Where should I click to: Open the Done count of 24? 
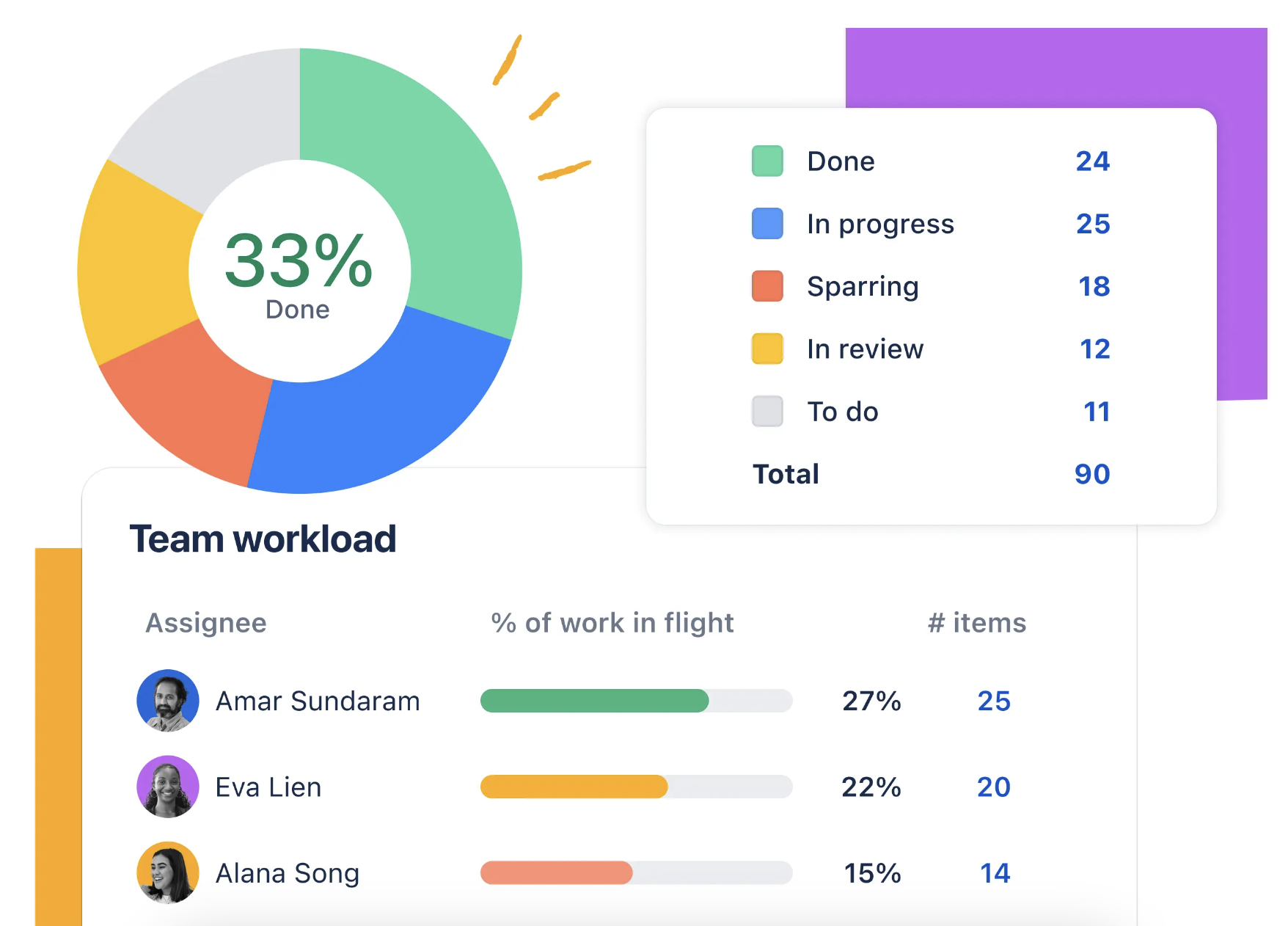click(x=1093, y=161)
